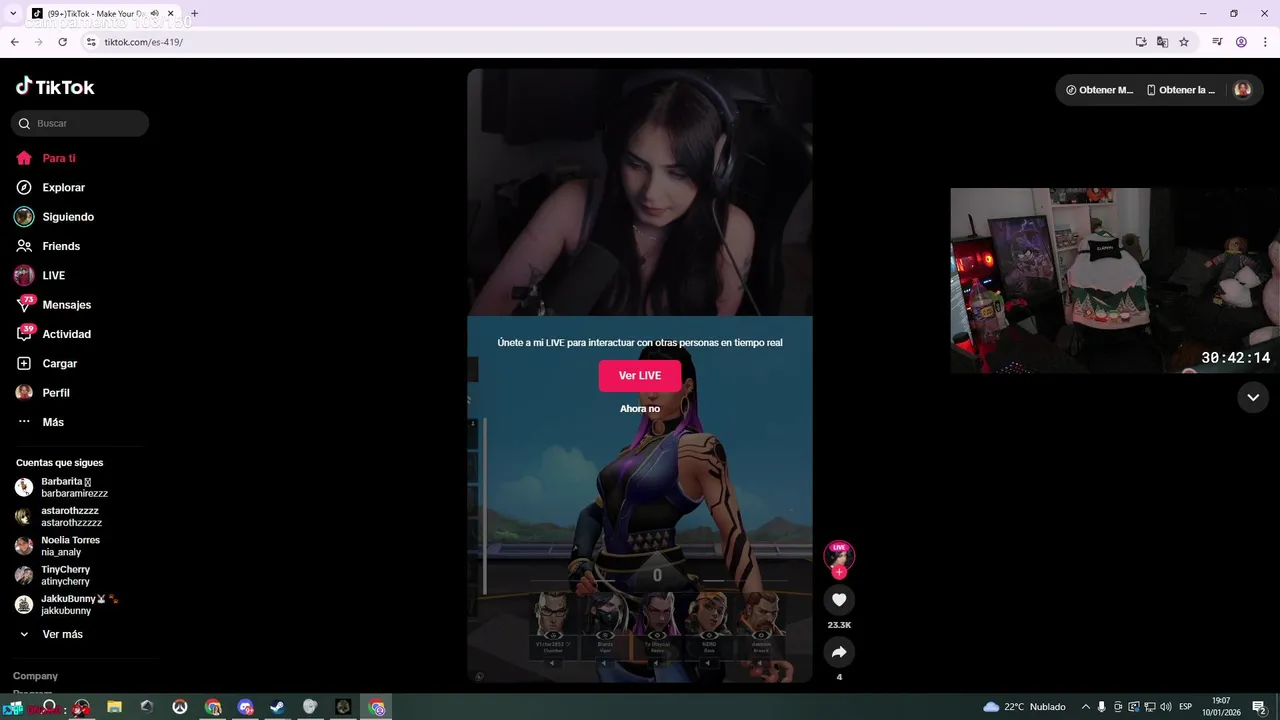Open the weather 22°C Nublado widget

1025,707
